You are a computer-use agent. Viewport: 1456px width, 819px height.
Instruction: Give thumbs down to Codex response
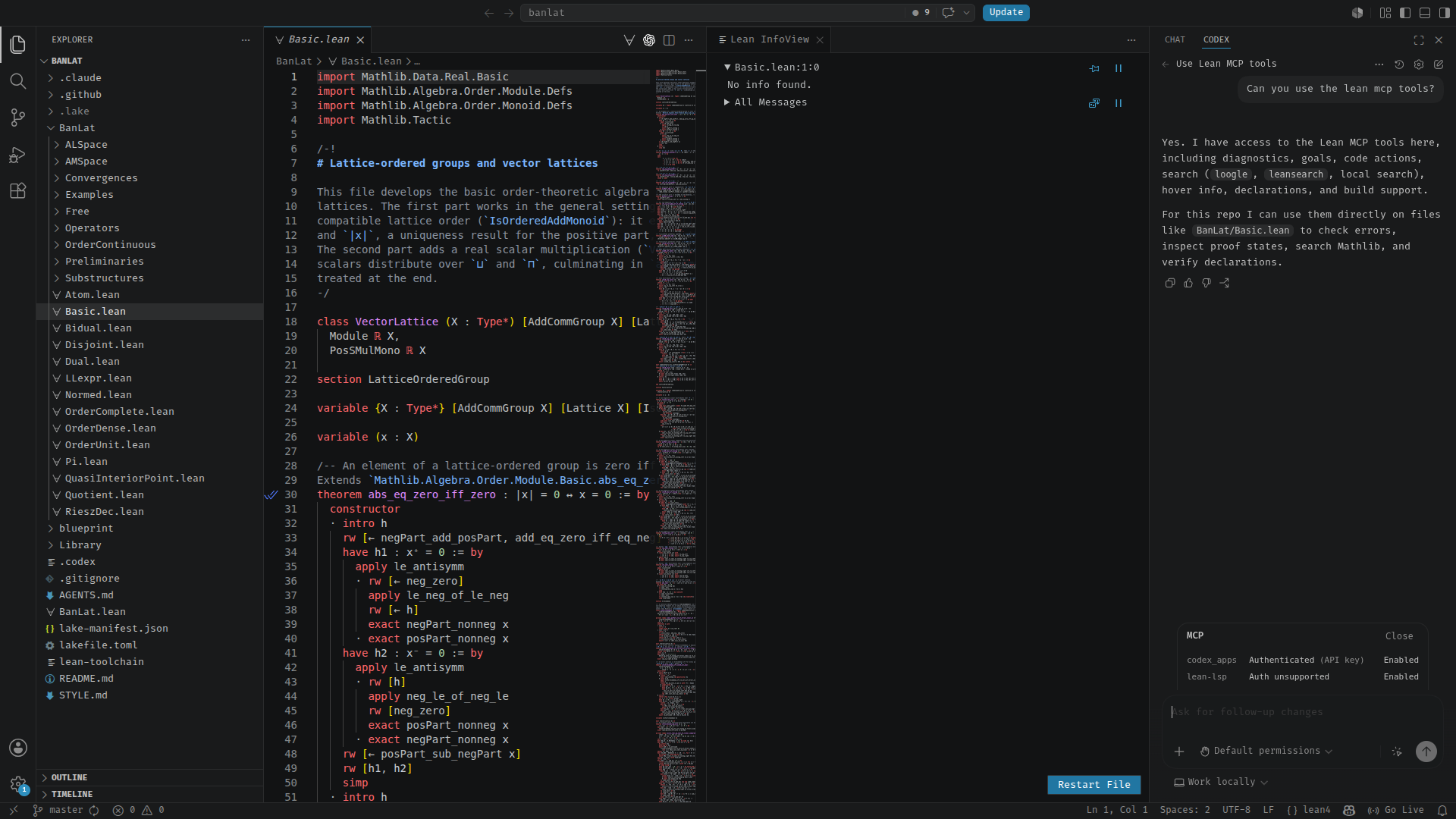point(1207,283)
